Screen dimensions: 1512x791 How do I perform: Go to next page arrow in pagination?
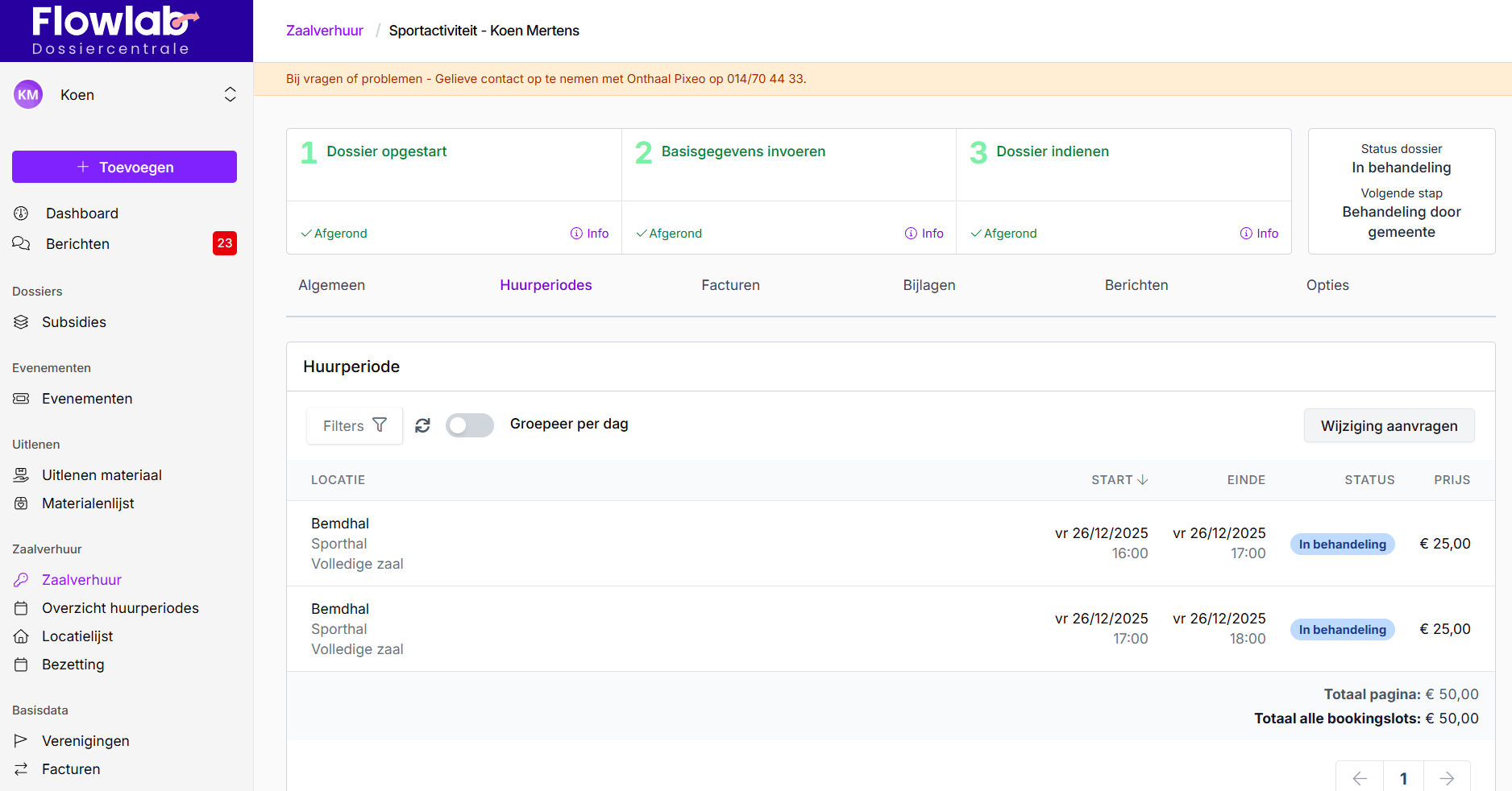coord(1447,778)
